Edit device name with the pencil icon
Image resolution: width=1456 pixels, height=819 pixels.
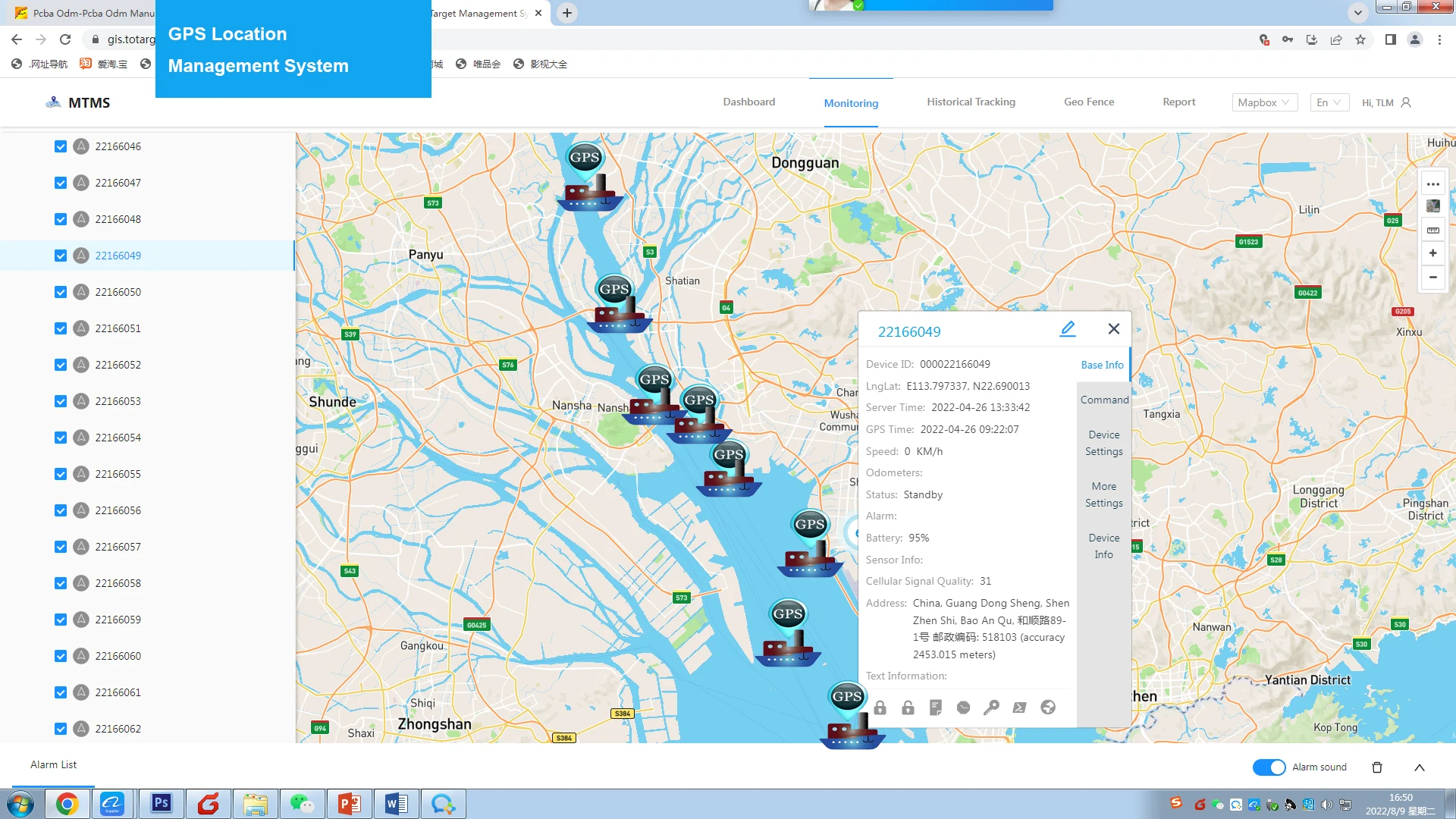(1068, 328)
